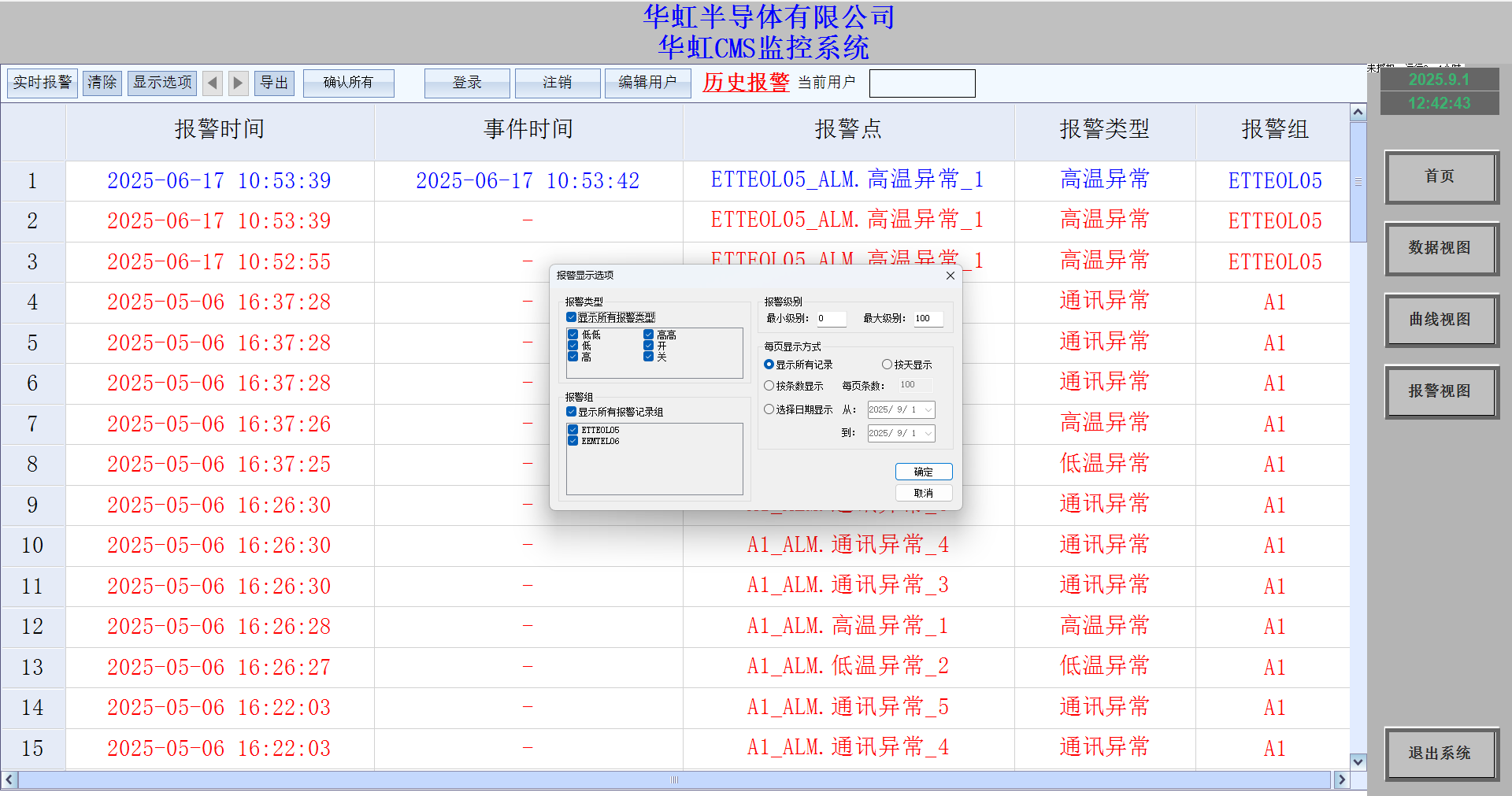Open the 编辑用户 user editor
1512x796 pixels.
coord(647,83)
